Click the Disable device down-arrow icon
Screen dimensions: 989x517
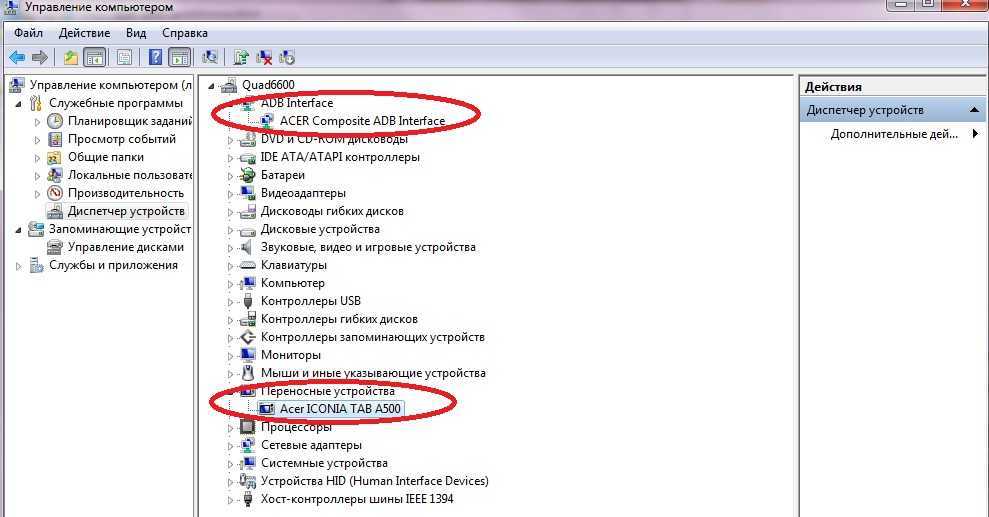tap(287, 58)
